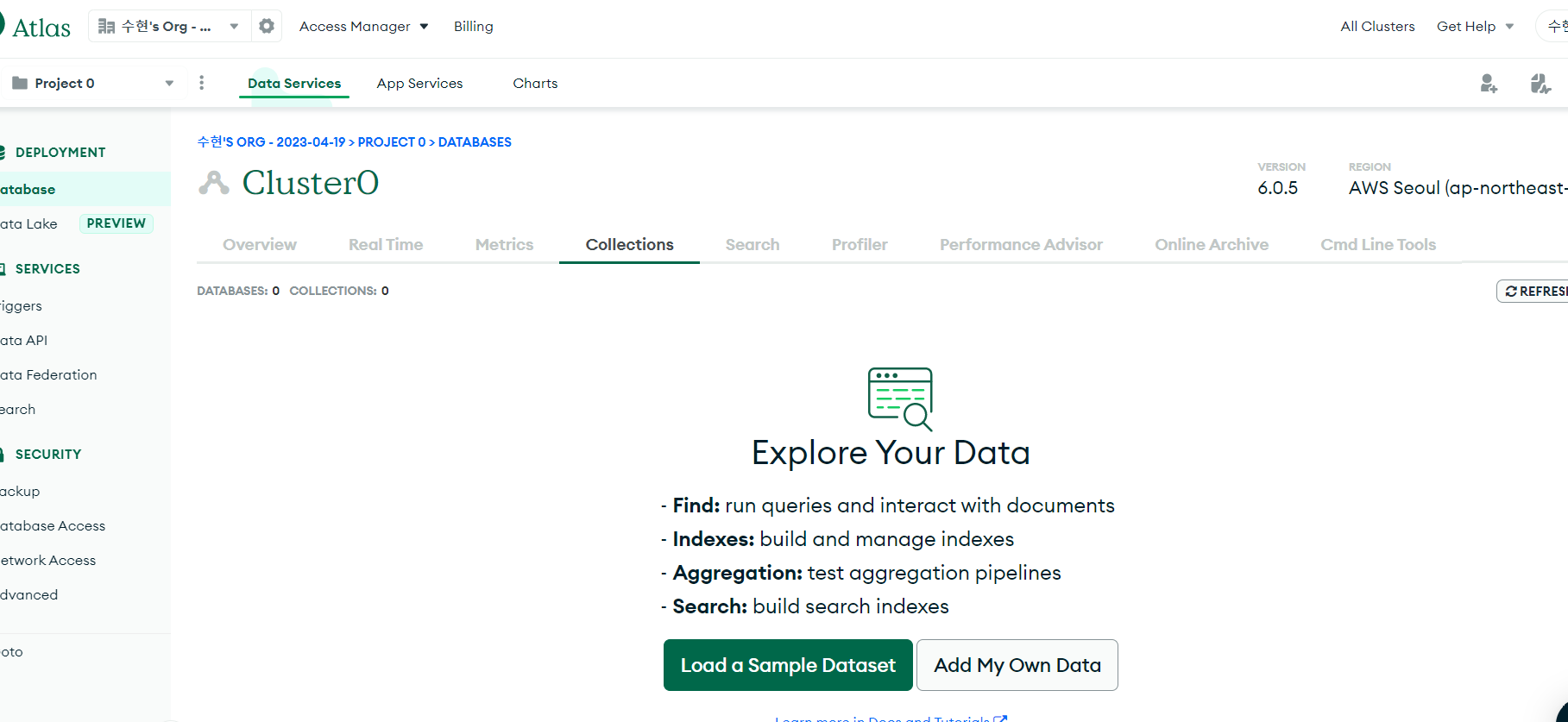Open Triggers in the sidebar
The width and height of the screenshot is (1568, 722).
[21, 305]
